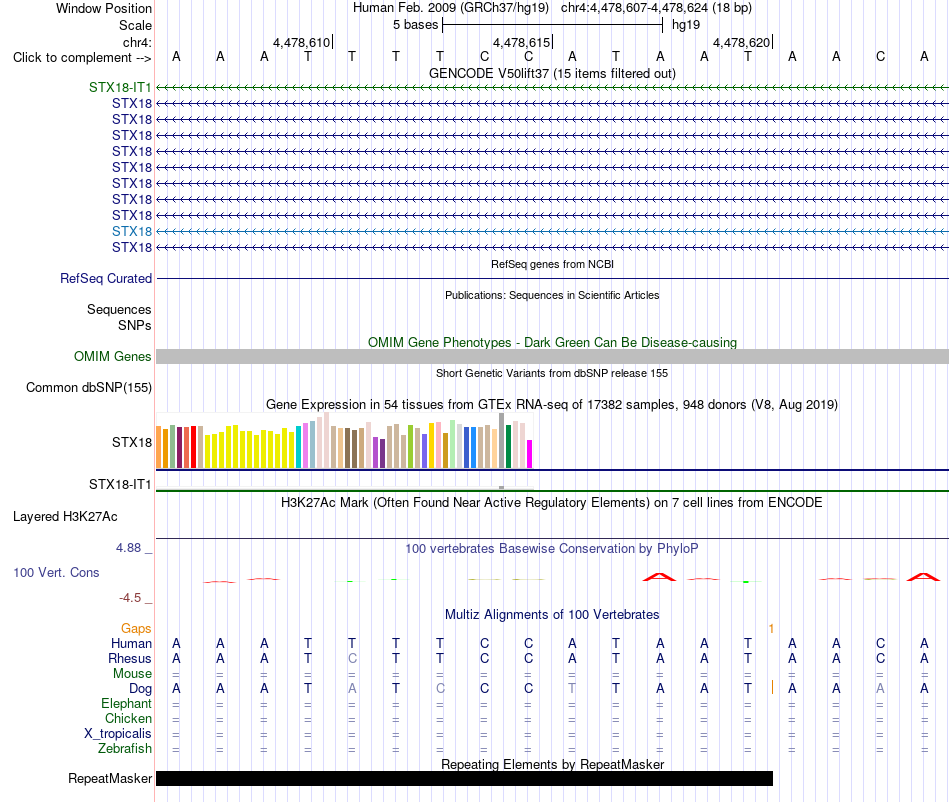Click the 4,478,620 ruler position
The image size is (950, 802).
click(742, 42)
